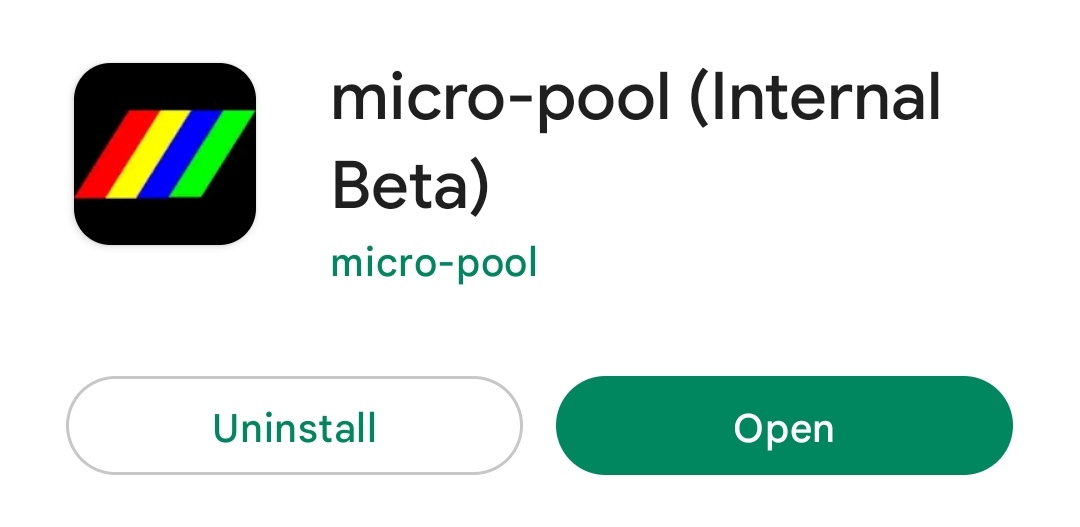Click the blue stripe in app logo

point(178,152)
